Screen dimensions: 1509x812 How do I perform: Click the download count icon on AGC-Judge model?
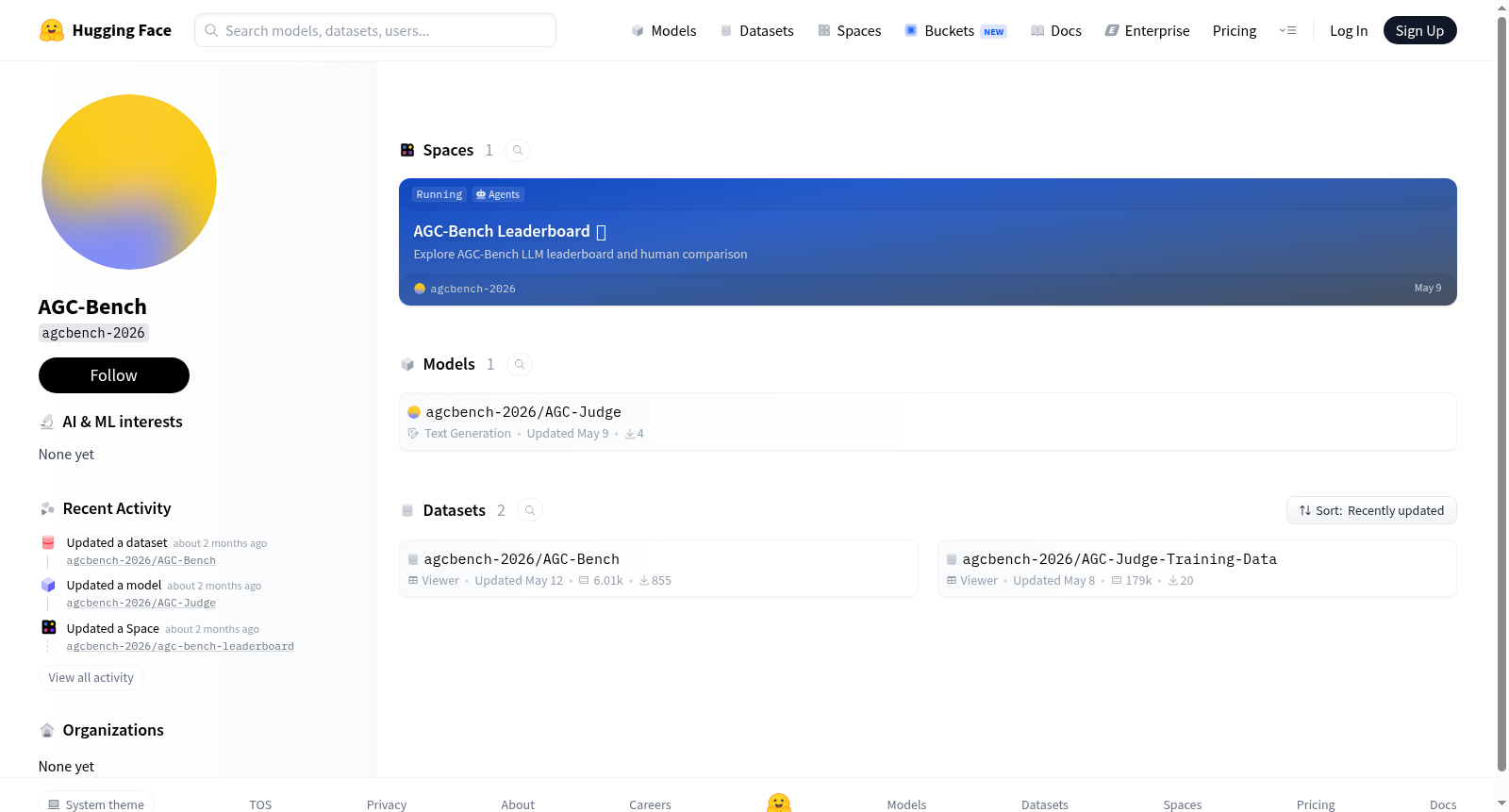(629, 434)
